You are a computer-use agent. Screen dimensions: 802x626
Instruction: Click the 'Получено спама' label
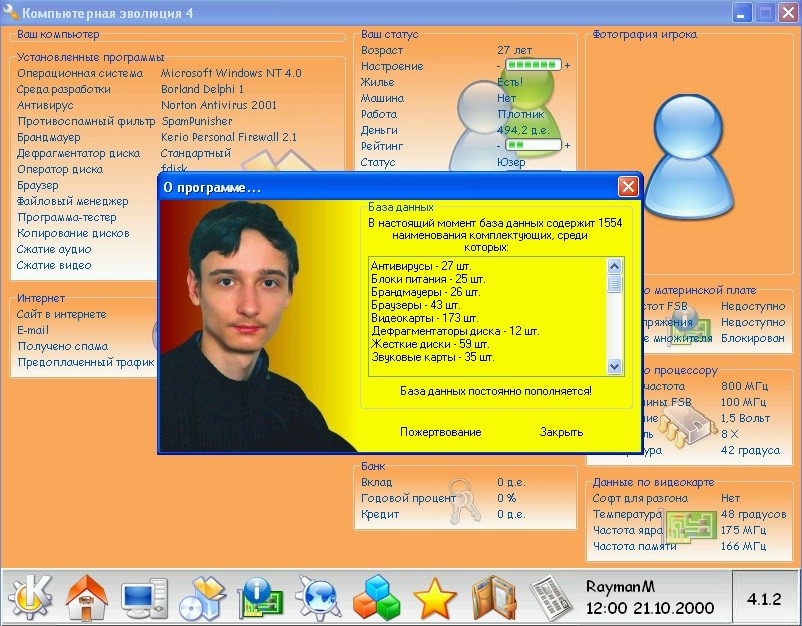tap(62, 346)
